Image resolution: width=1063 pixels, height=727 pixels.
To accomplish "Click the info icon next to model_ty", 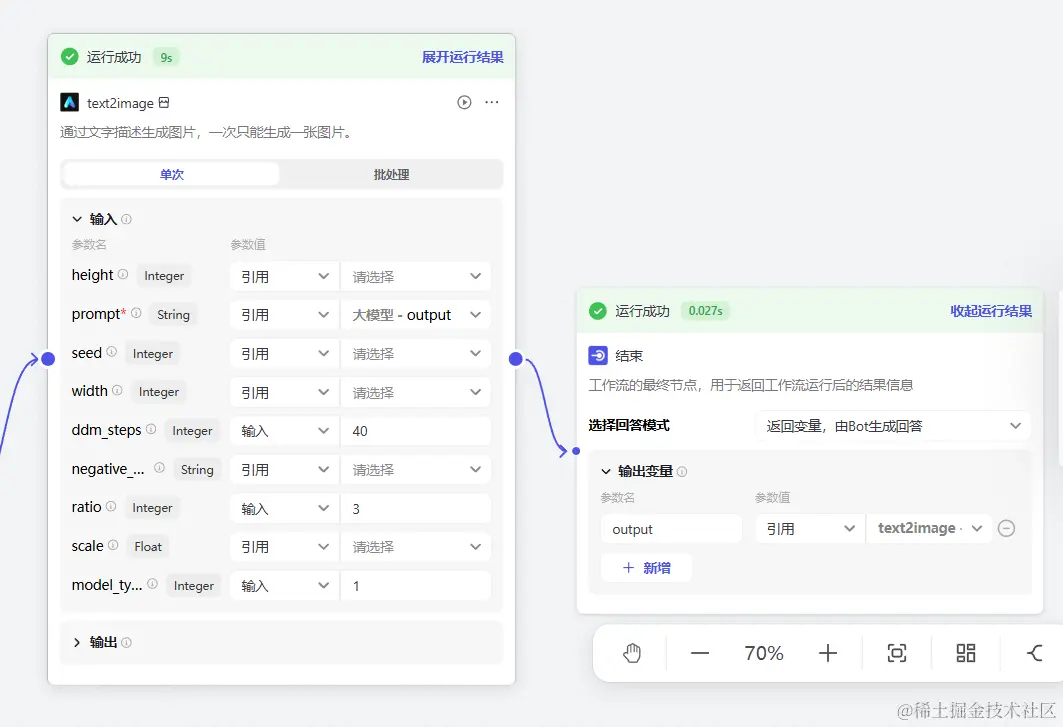I will [153, 584].
